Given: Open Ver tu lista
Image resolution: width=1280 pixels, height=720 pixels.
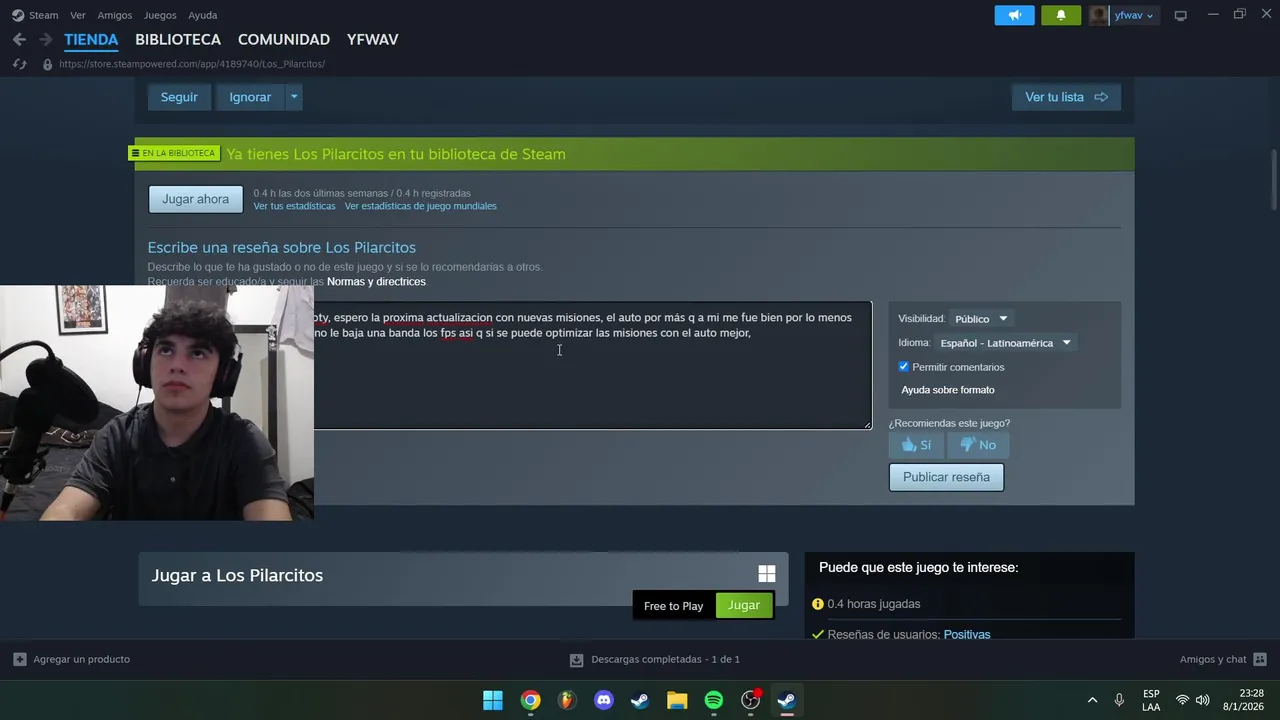Looking at the screenshot, I should (x=1066, y=97).
